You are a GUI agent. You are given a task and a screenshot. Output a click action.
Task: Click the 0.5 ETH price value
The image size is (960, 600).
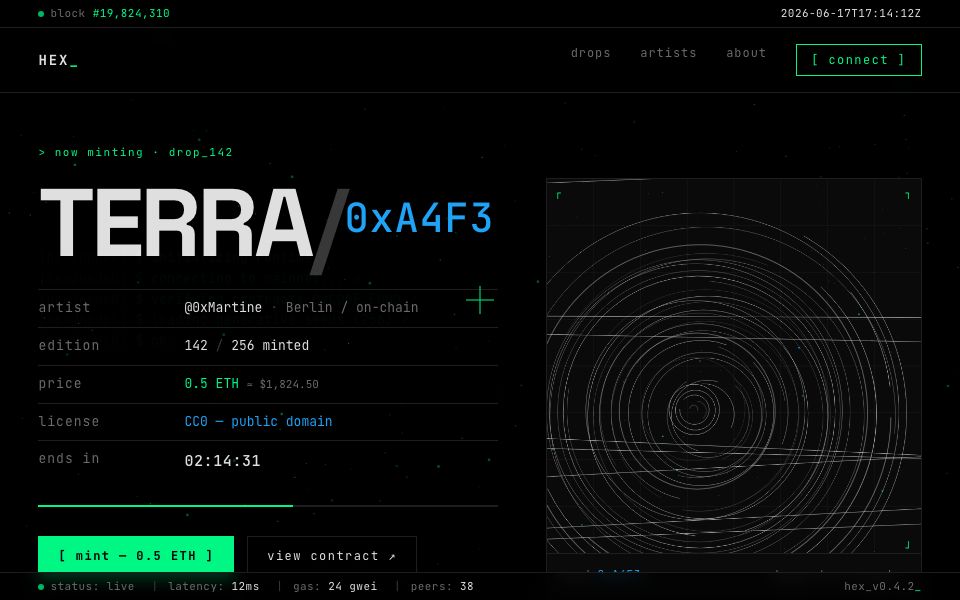(x=212, y=383)
